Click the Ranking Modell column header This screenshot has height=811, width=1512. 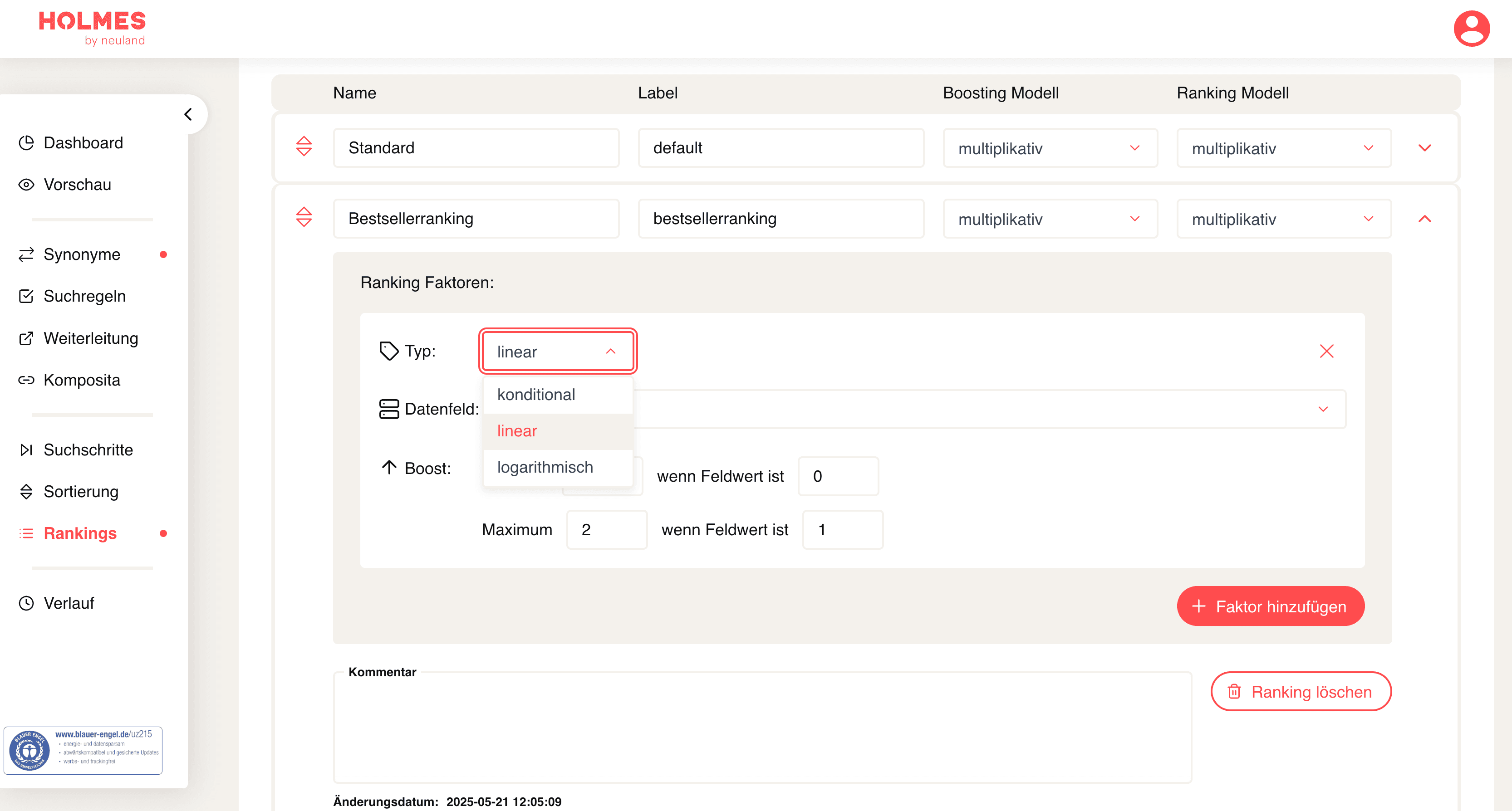pos(1232,93)
